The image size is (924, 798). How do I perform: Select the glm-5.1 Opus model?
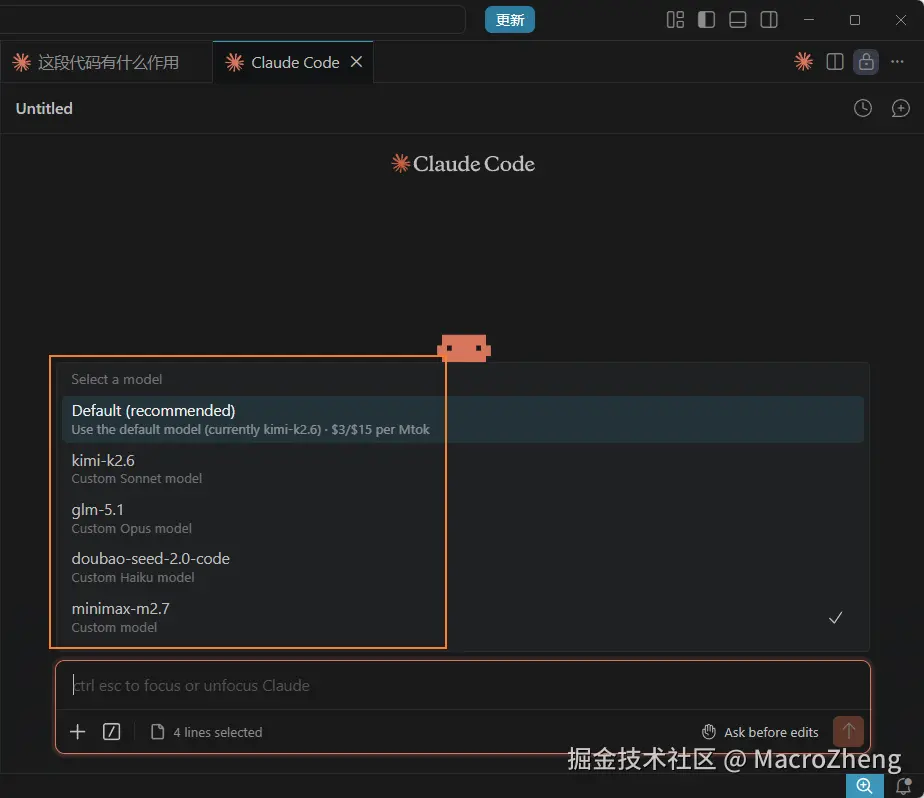pyautogui.click(x=463, y=518)
